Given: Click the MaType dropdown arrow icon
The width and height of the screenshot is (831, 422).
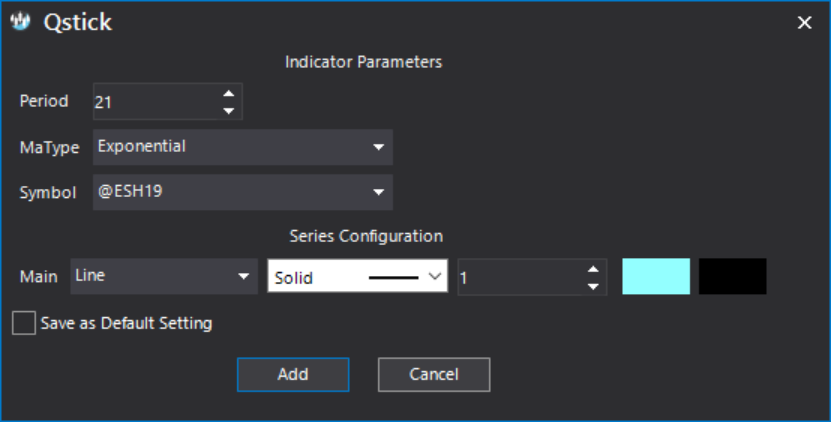Looking at the screenshot, I should [x=378, y=147].
